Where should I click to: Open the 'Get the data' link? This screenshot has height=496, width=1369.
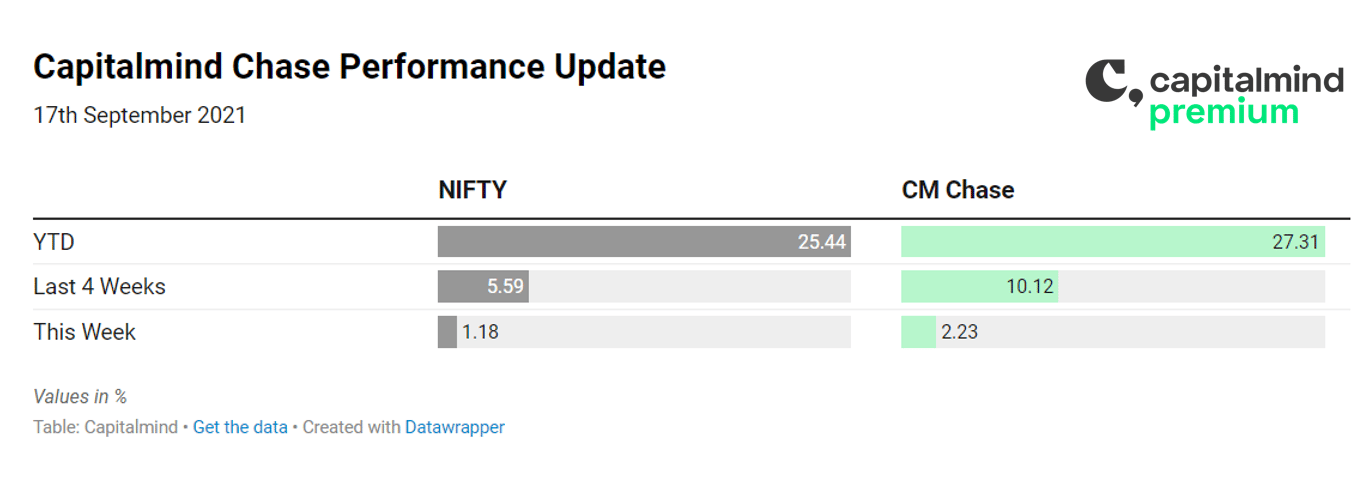240,427
